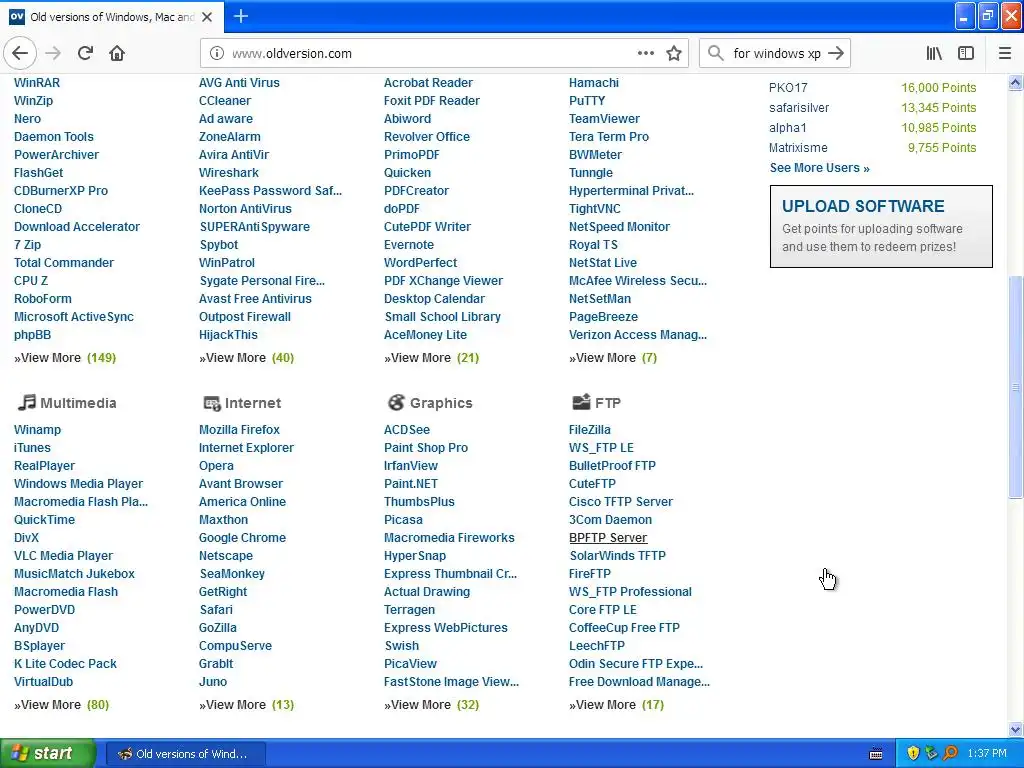Open the Firefox hamburger menu
1024x768 pixels.
tap(1005, 53)
